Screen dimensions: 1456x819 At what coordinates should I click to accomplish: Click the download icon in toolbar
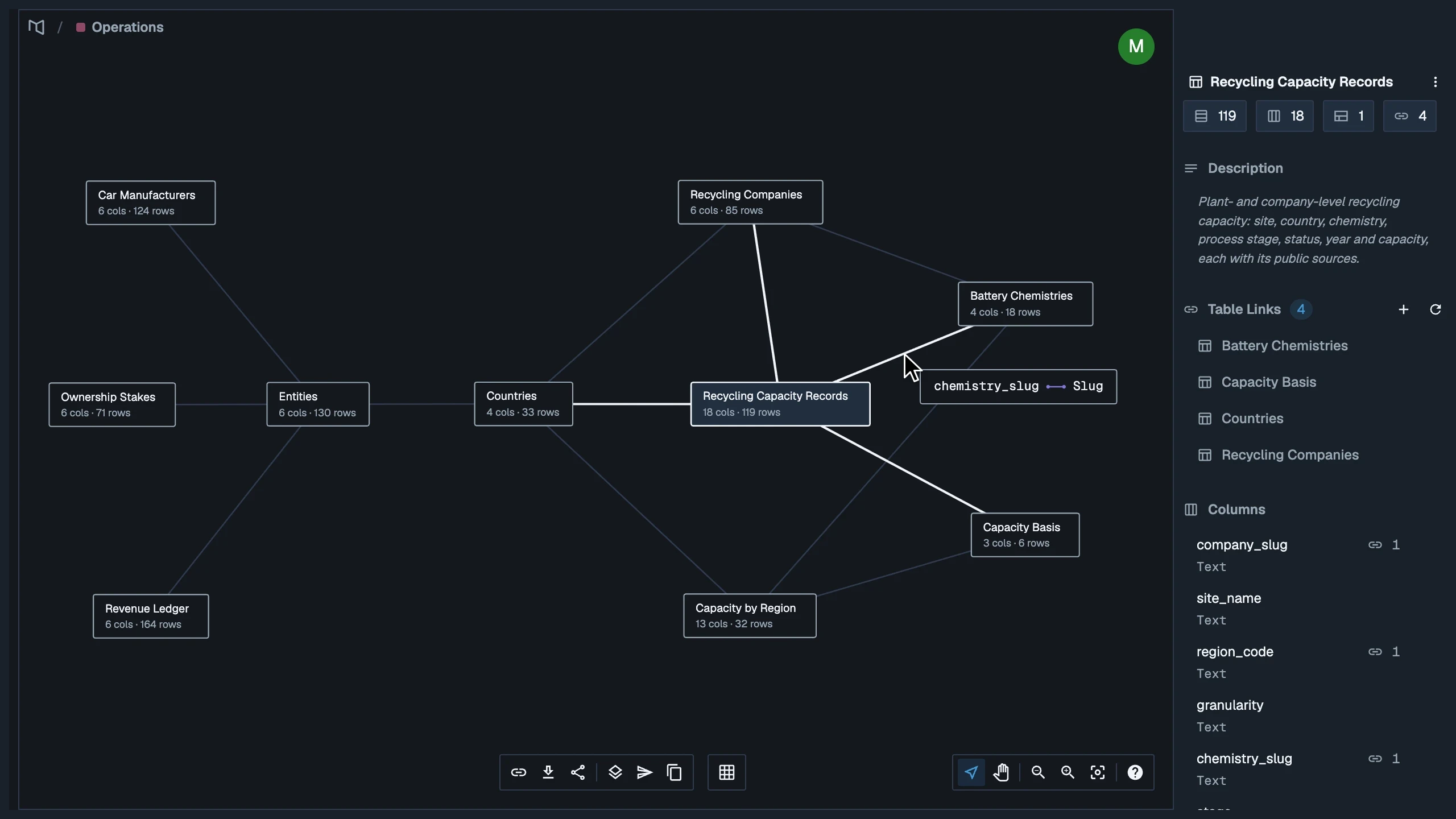[x=548, y=772]
